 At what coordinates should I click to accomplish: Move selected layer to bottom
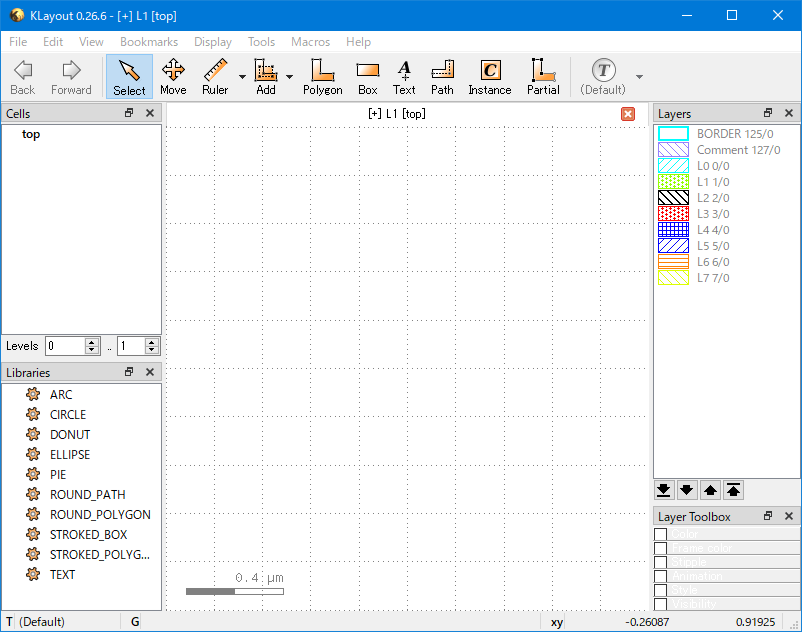(x=664, y=490)
